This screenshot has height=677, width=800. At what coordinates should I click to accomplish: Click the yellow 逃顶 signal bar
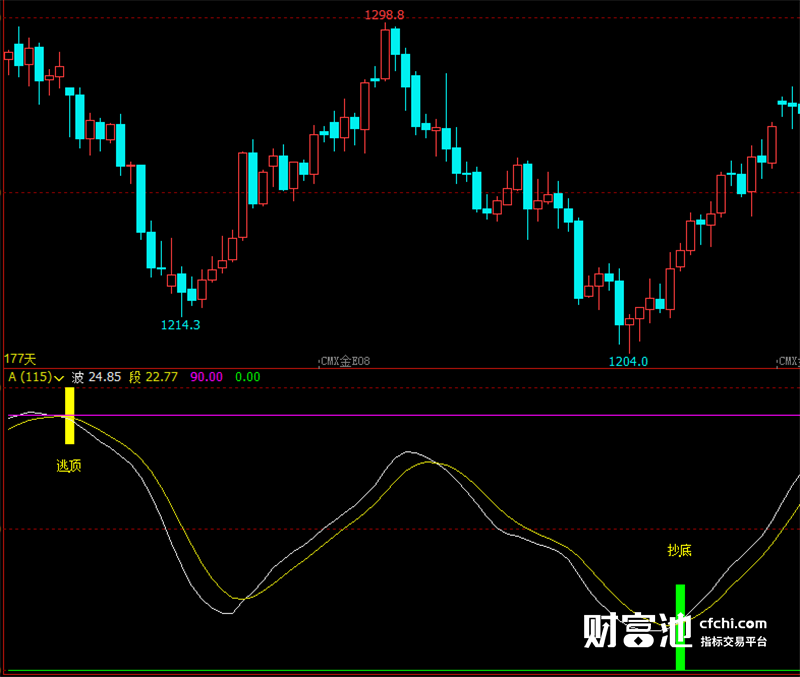[69, 415]
